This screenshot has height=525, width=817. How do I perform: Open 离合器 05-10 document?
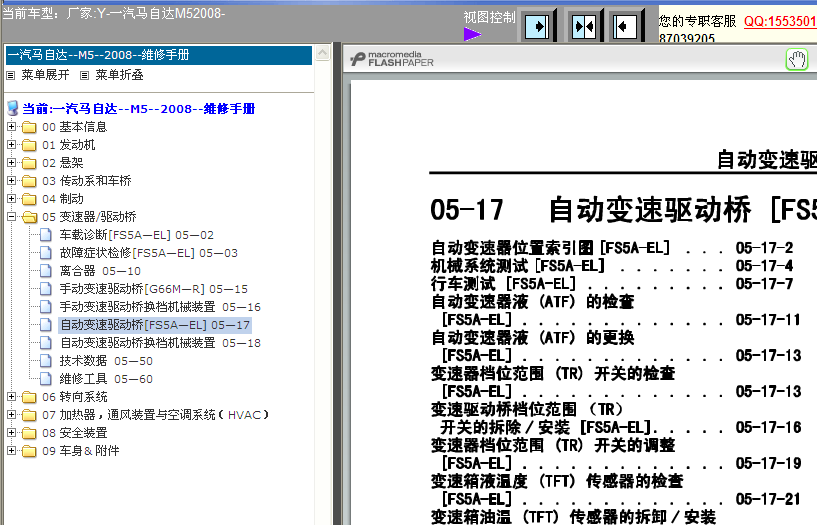click(100, 271)
